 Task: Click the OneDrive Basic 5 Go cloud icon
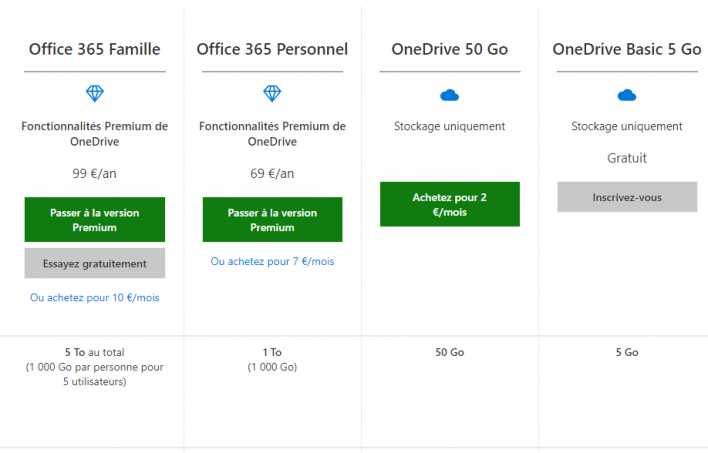point(627,95)
